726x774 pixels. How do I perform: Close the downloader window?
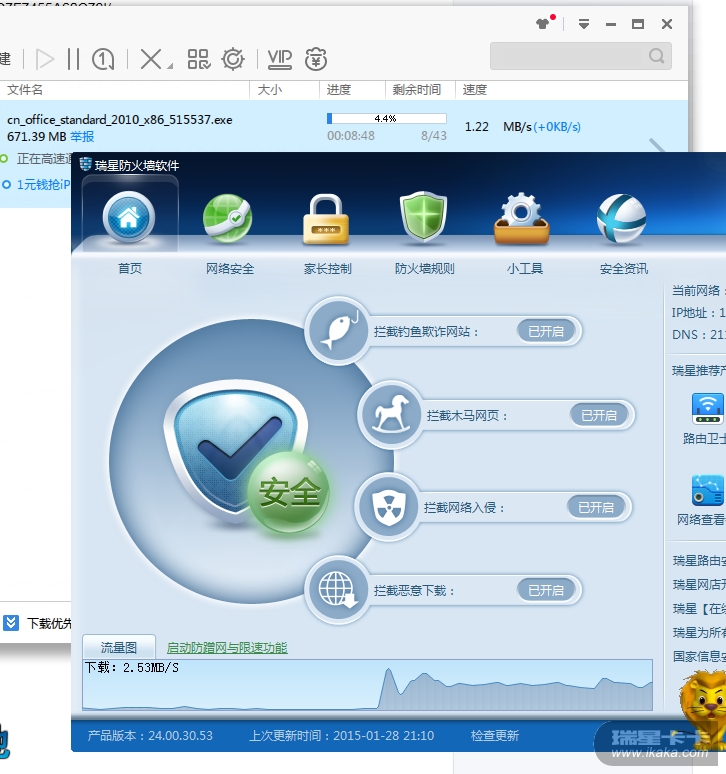coord(667,24)
